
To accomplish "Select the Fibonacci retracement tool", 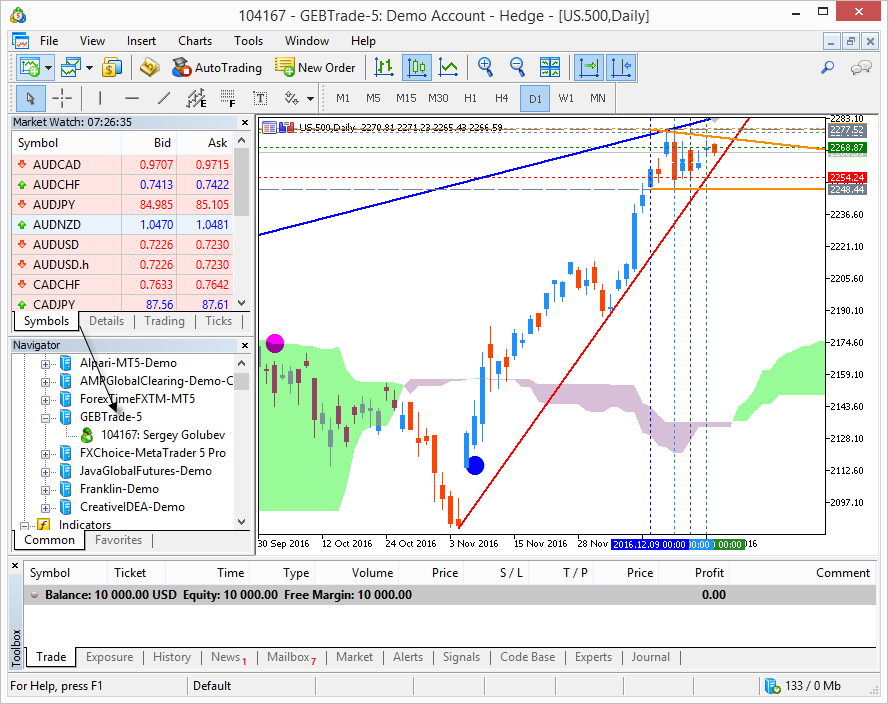I will coord(228,99).
